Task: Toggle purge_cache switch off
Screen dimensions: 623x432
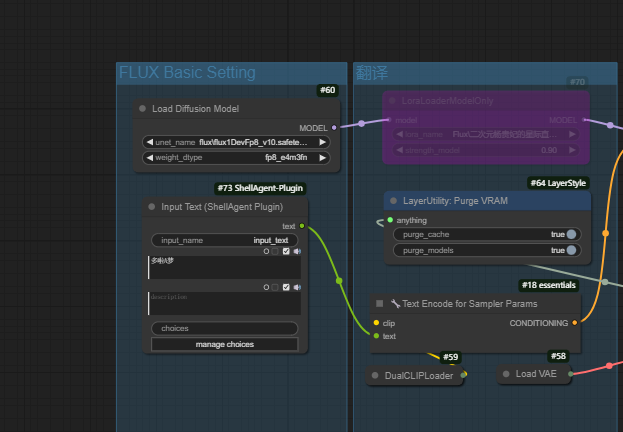Action: [571, 234]
